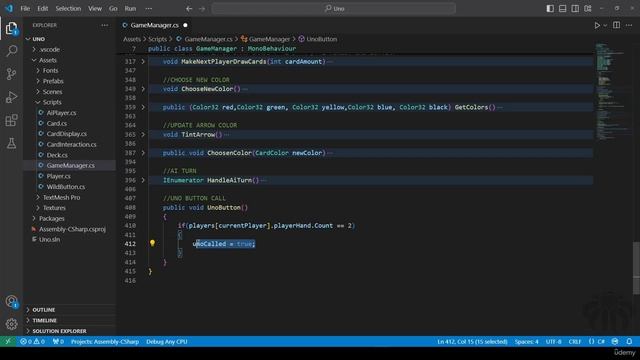Open the Run menu

(130, 9)
